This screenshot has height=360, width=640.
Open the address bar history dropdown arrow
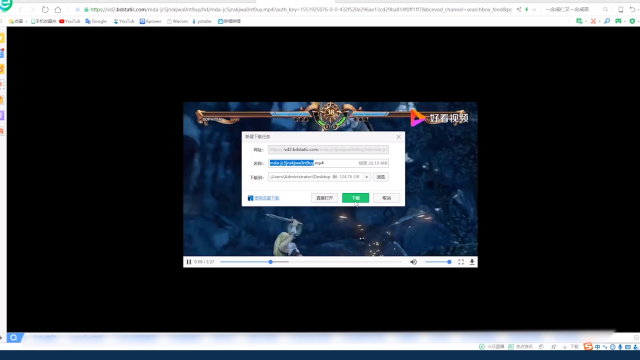(x=534, y=9)
